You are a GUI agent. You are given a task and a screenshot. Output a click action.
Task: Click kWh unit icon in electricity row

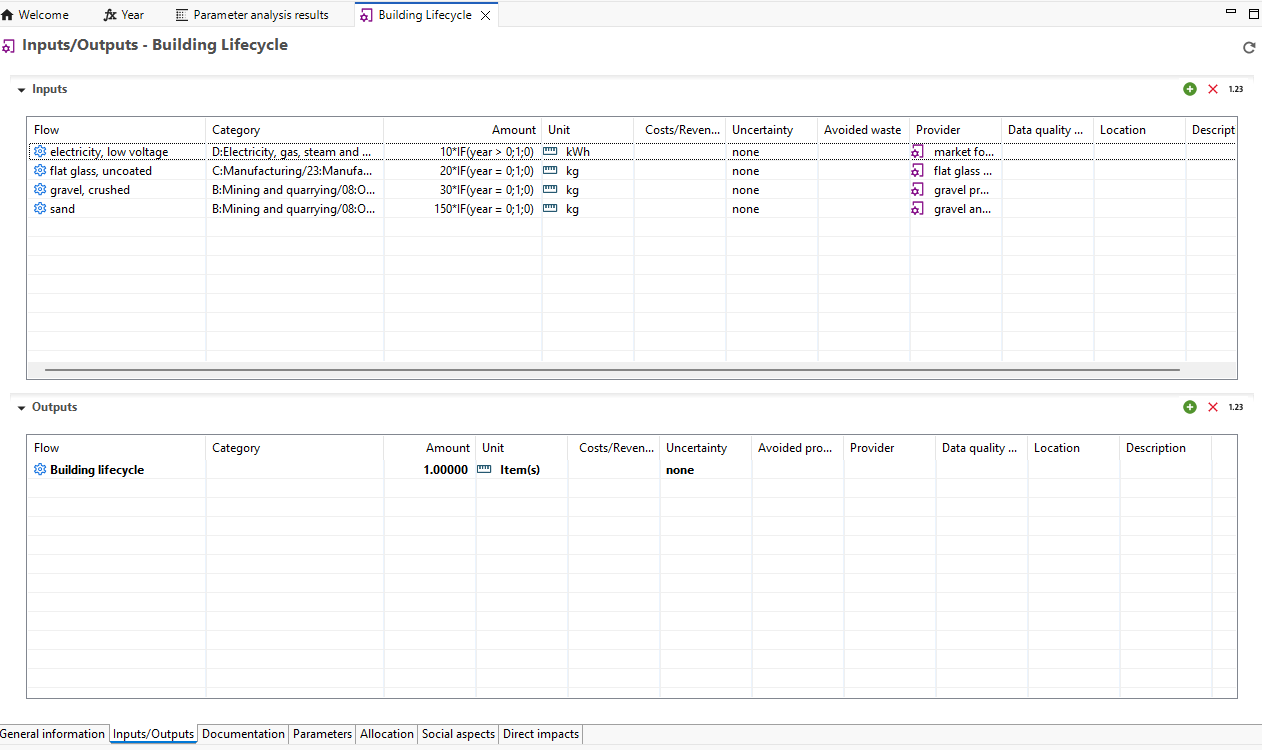(550, 152)
